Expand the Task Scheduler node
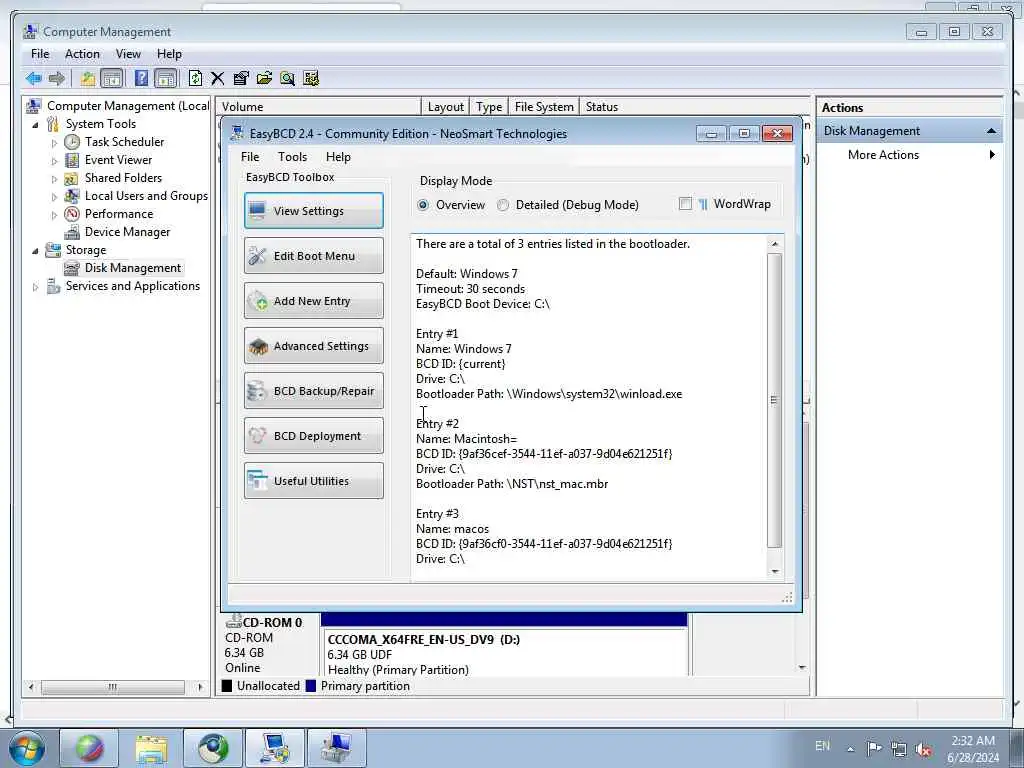Screen dimensions: 1024x768 pos(54,142)
